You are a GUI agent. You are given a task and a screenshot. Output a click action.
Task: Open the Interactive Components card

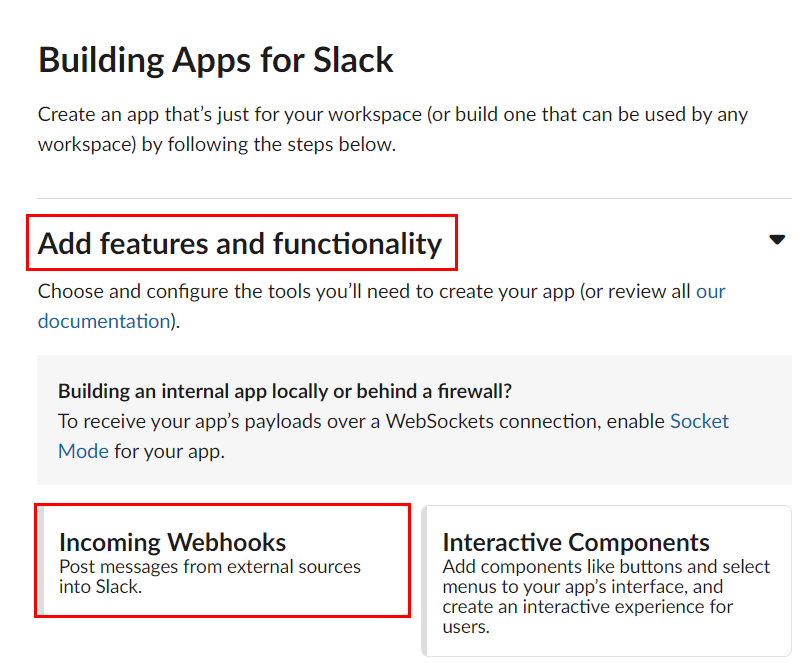pyautogui.click(x=606, y=581)
